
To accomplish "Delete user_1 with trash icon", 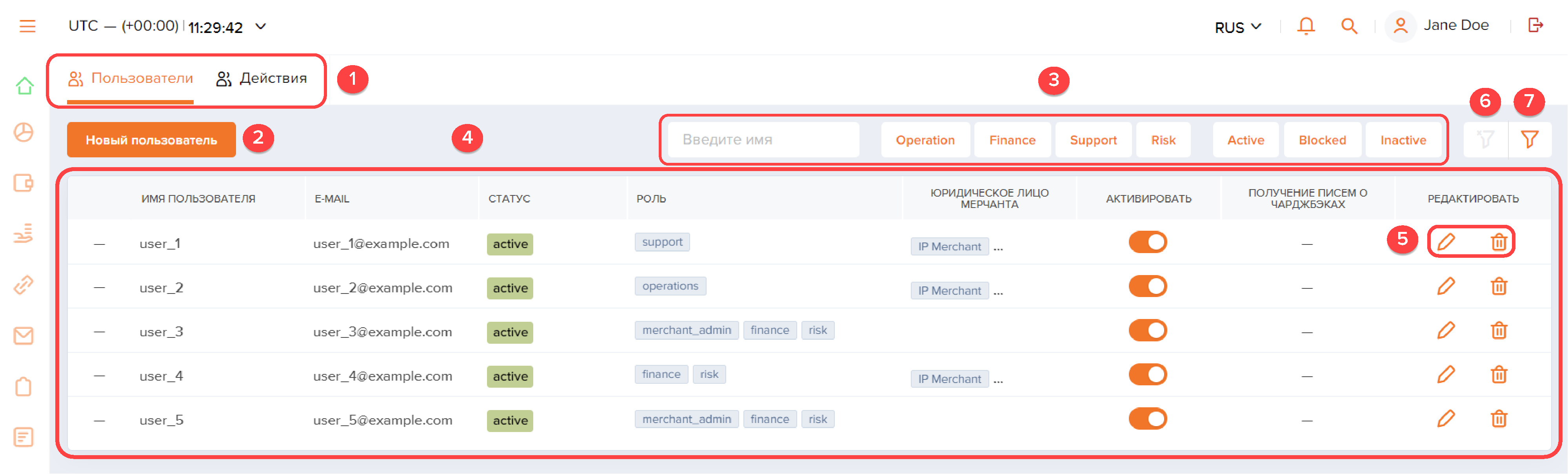I will 1499,242.
